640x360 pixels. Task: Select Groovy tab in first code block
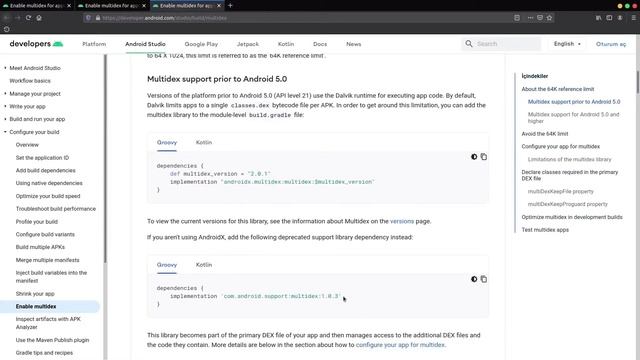coord(167,142)
